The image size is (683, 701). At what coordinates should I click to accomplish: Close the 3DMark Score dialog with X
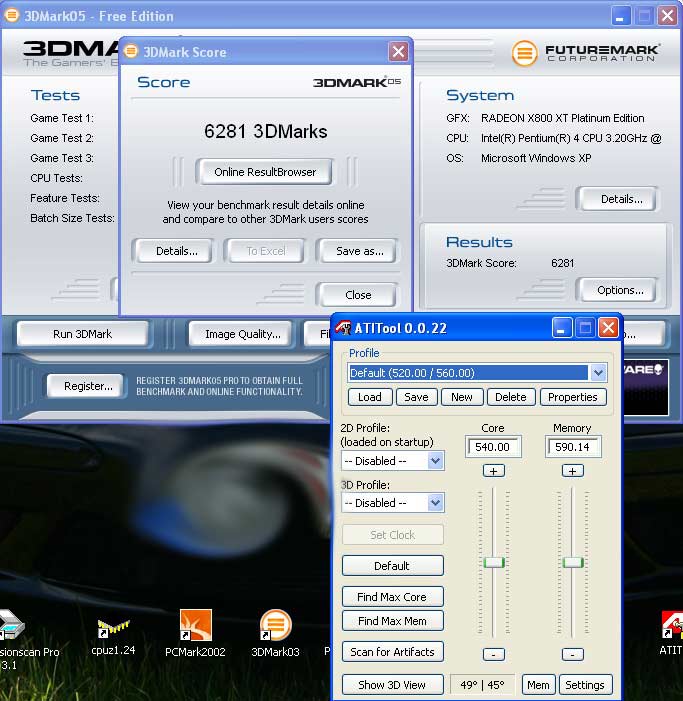[398, 52]
